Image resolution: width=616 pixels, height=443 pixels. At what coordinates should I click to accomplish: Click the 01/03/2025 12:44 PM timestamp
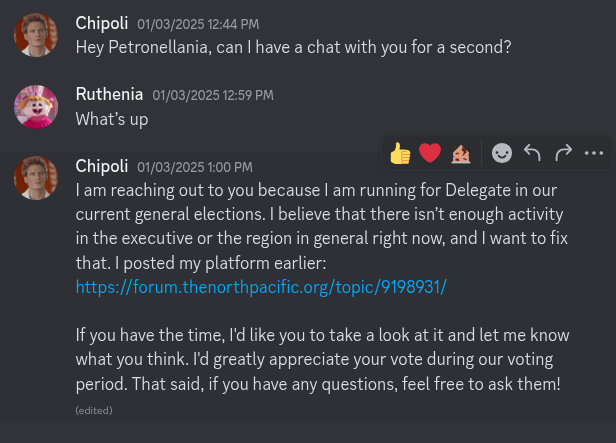click(x=198, y=24)
